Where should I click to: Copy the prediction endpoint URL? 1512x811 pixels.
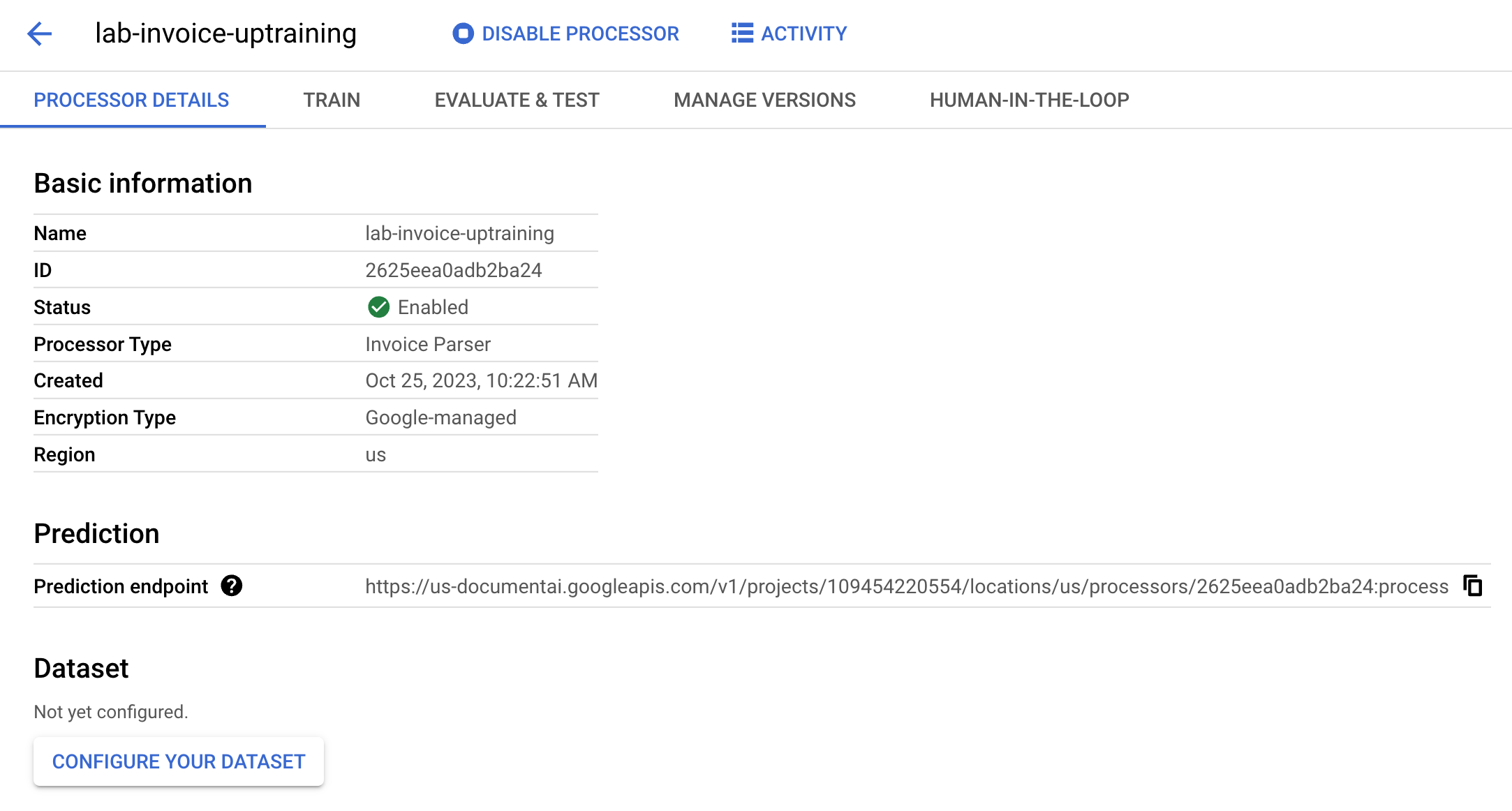[1473, 586]
